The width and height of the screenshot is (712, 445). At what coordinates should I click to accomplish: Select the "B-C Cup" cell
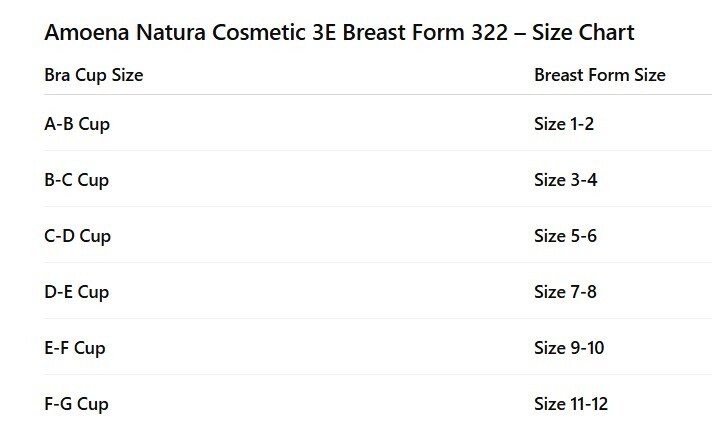pyautogui.click(x=77, y=180)
